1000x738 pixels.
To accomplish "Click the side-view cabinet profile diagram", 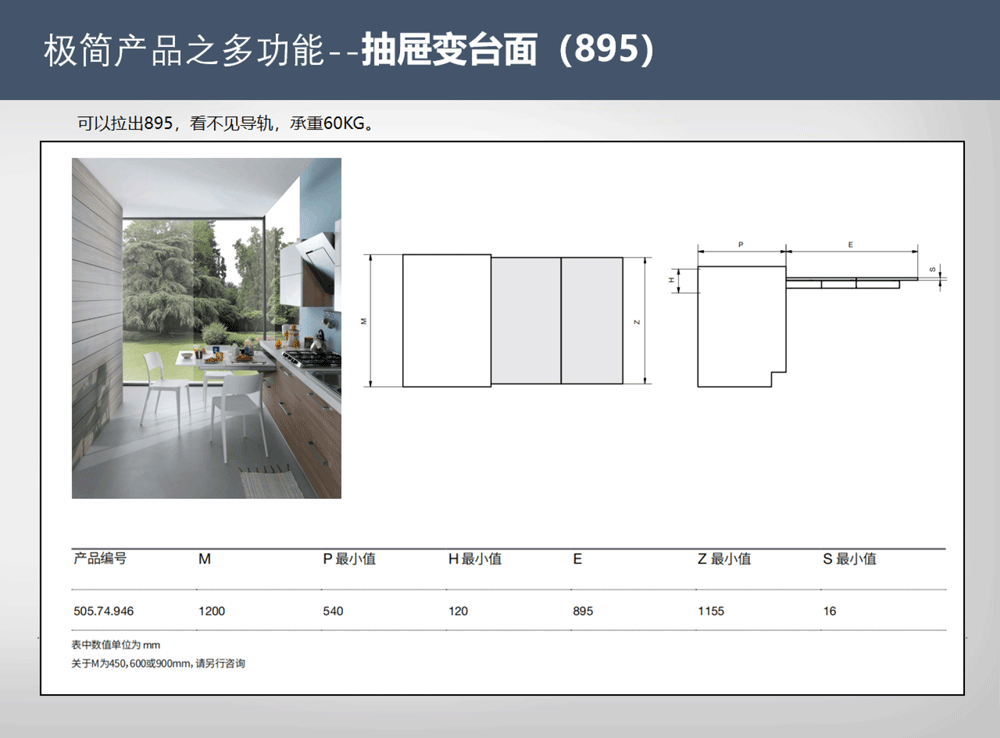I will coord(740,325).
